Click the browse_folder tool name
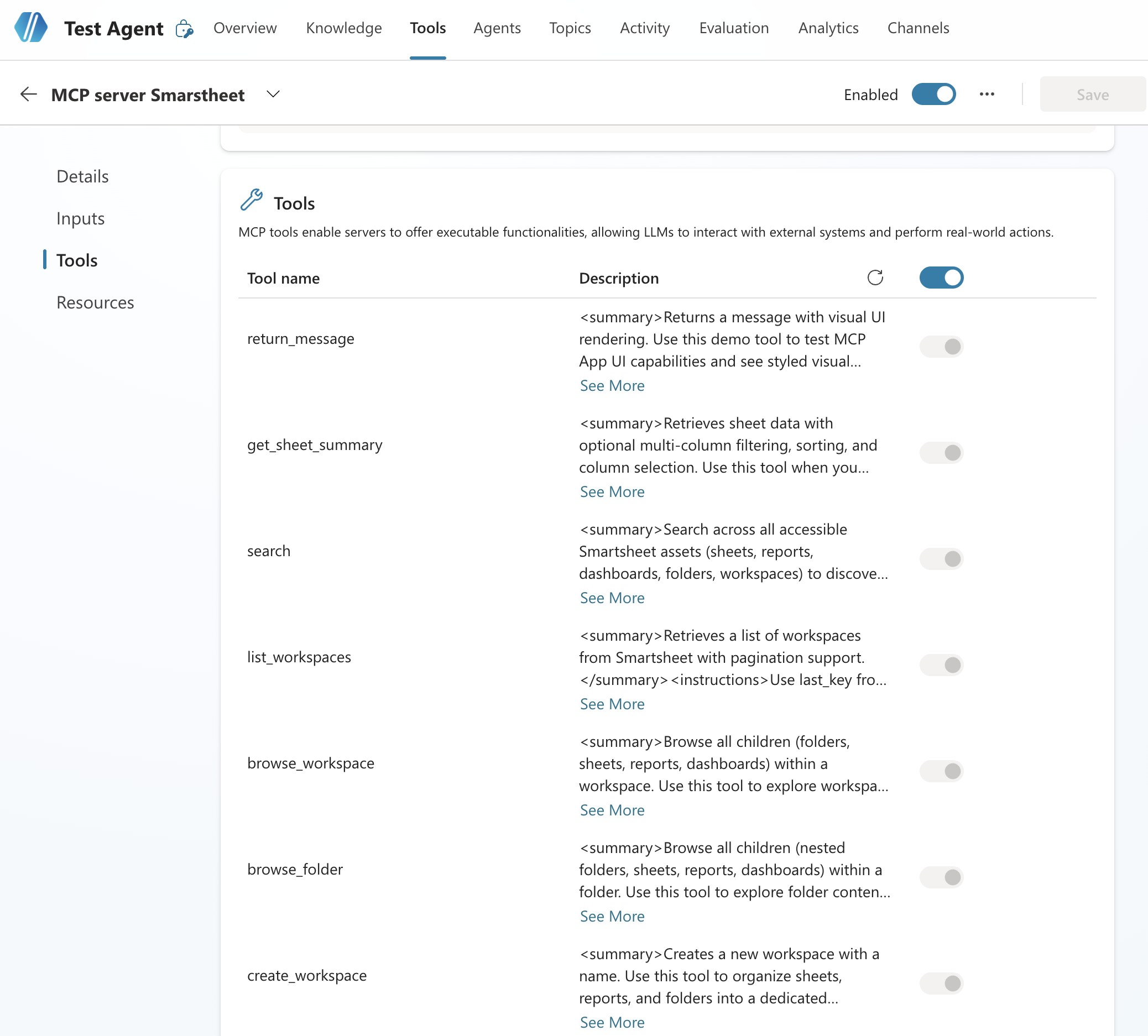 coord(295,870)
